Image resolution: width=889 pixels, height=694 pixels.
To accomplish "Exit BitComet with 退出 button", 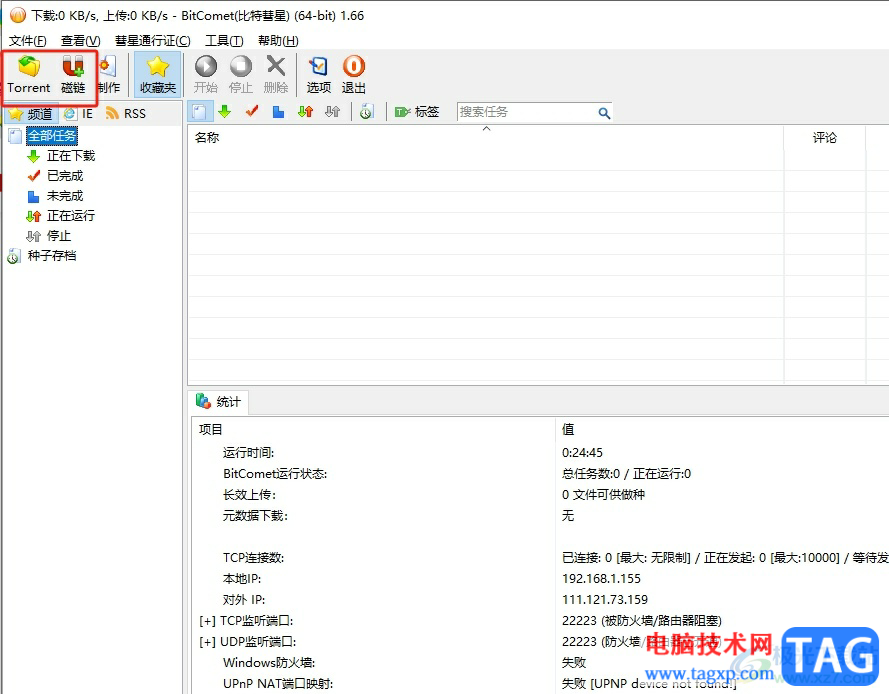I will [x=354, y=75].
